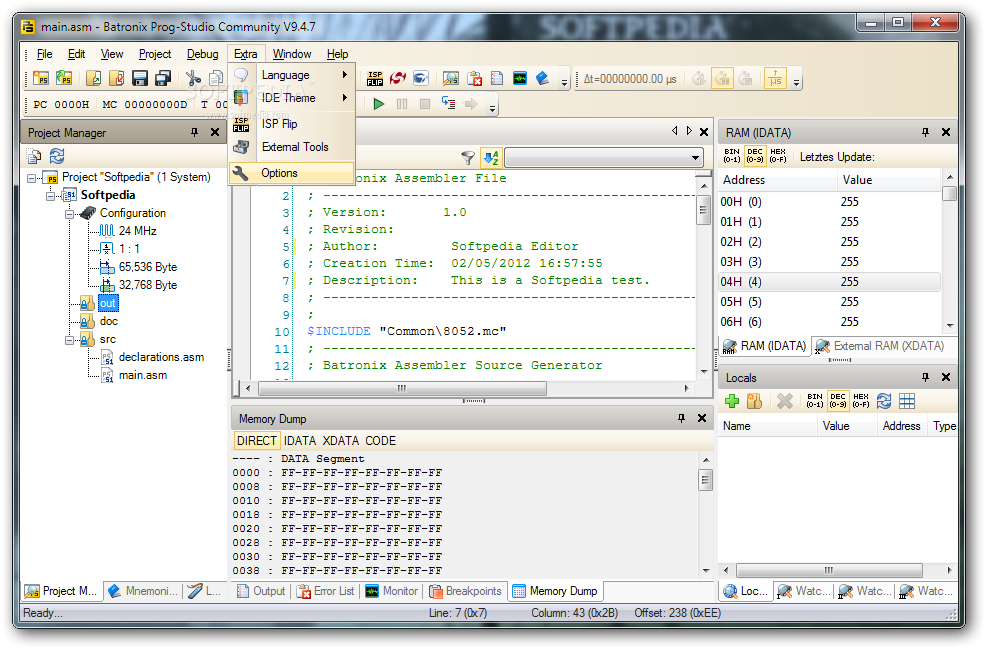Open the File menu
This screenshot has height=649, width=986.
click(44, 54)
